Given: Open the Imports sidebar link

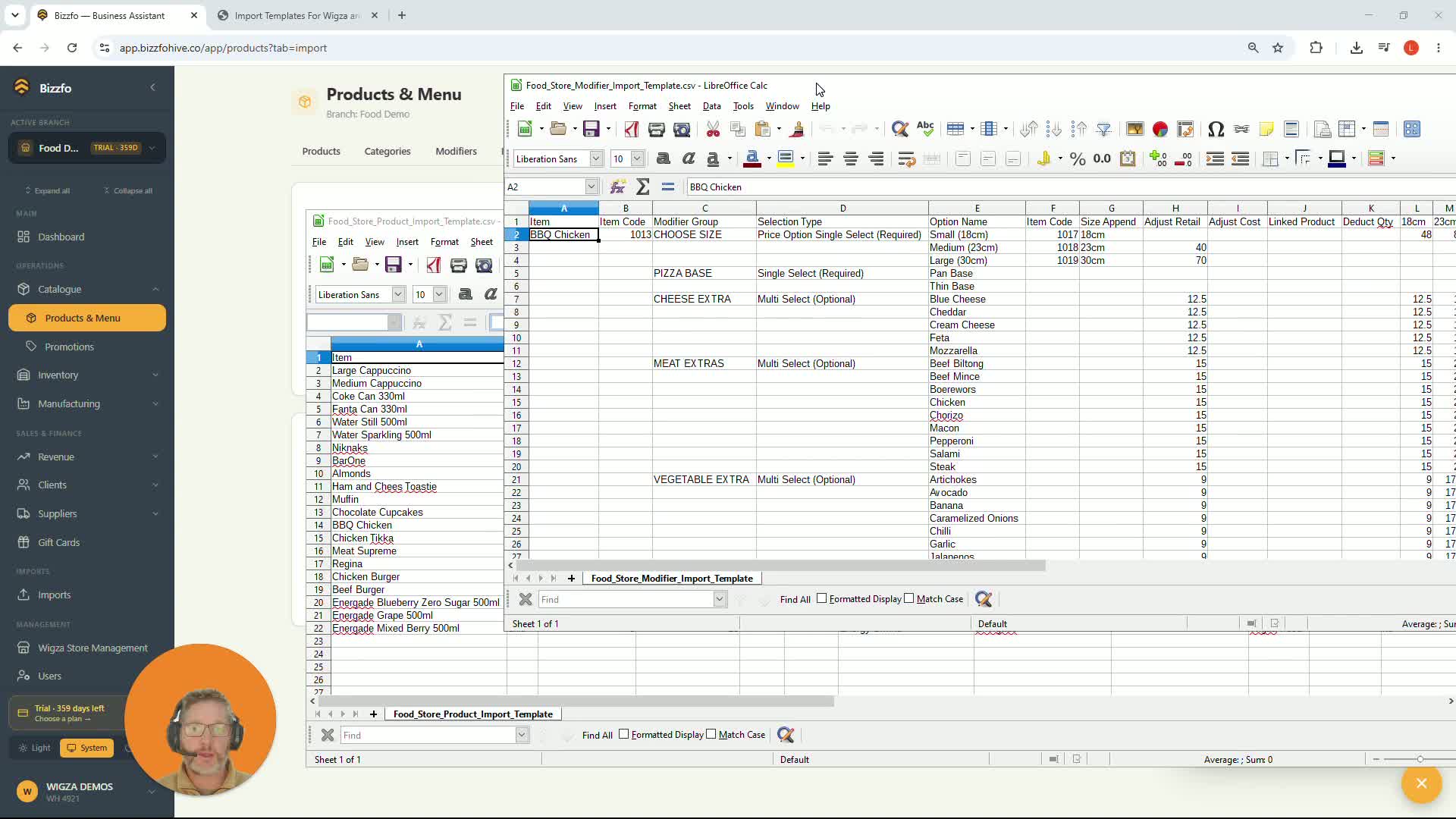Looking at the screenshot, I should coord(54,595).
